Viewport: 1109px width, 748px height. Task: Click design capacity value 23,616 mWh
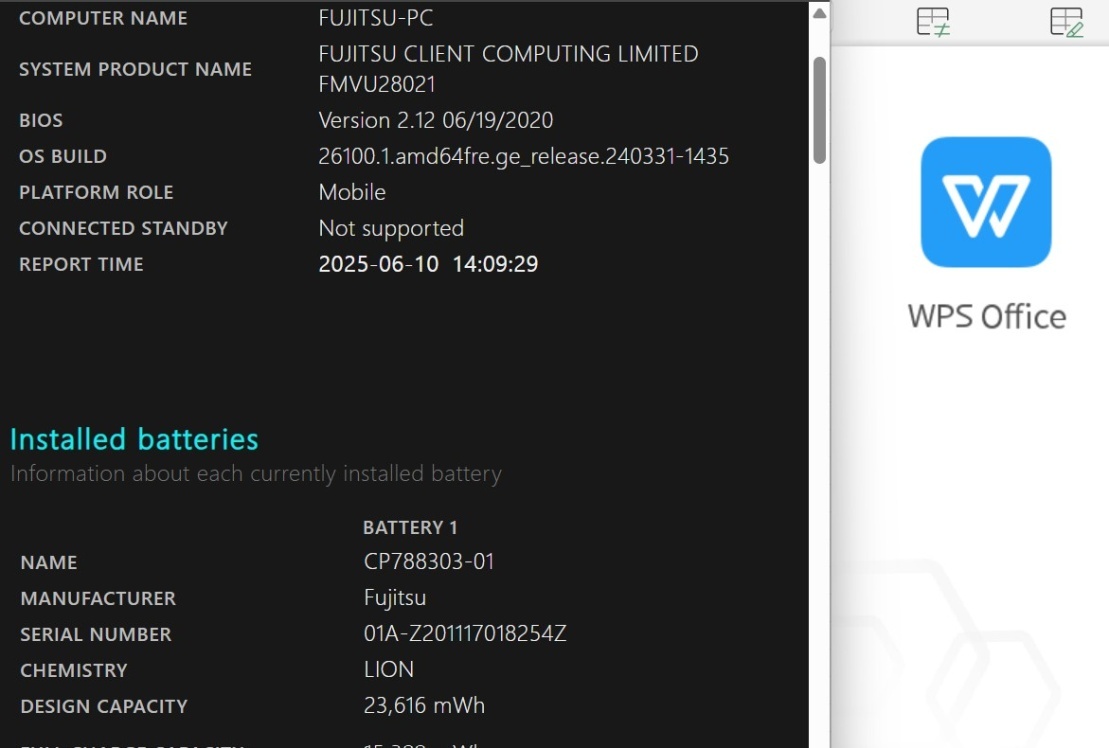[424, 706]
